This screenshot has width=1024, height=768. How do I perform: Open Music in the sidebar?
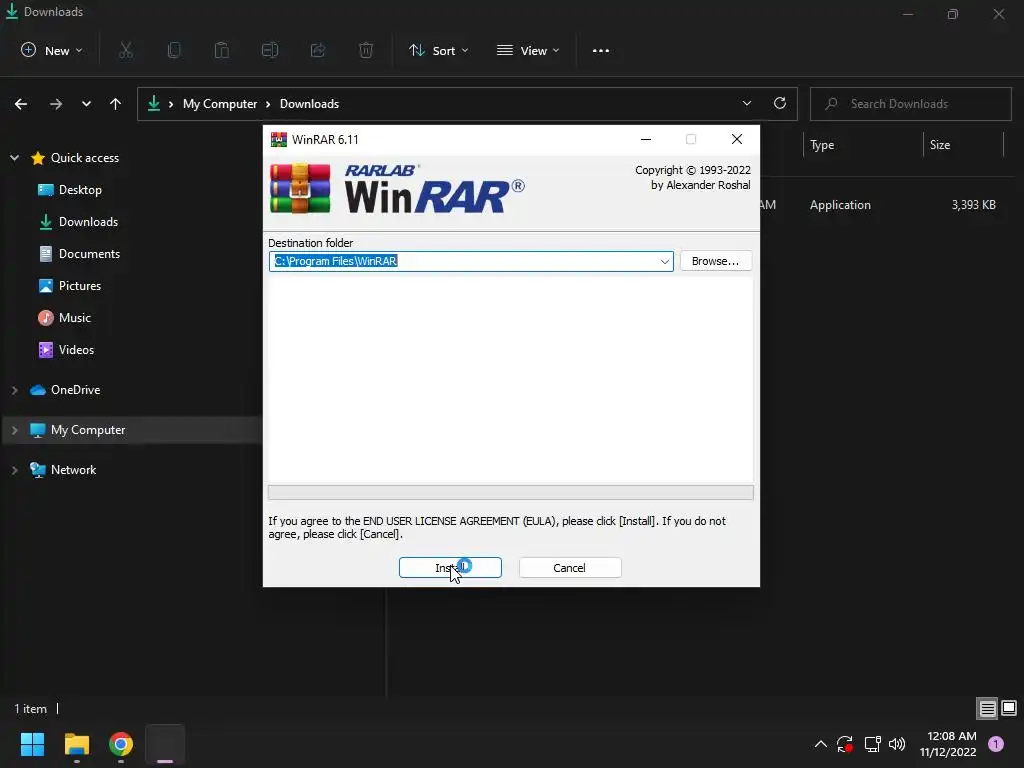tap(74, 317)
